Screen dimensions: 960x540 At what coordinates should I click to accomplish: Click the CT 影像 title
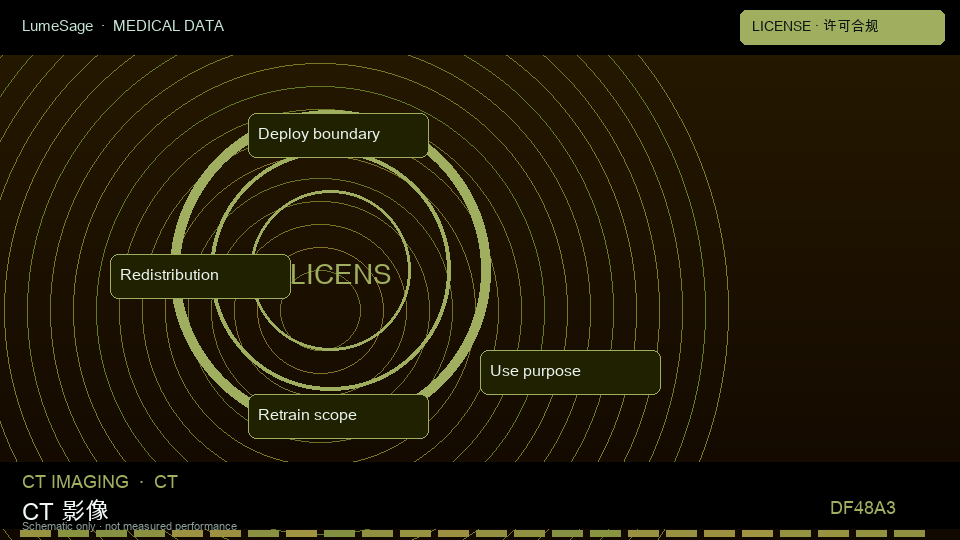click(66, 510)
